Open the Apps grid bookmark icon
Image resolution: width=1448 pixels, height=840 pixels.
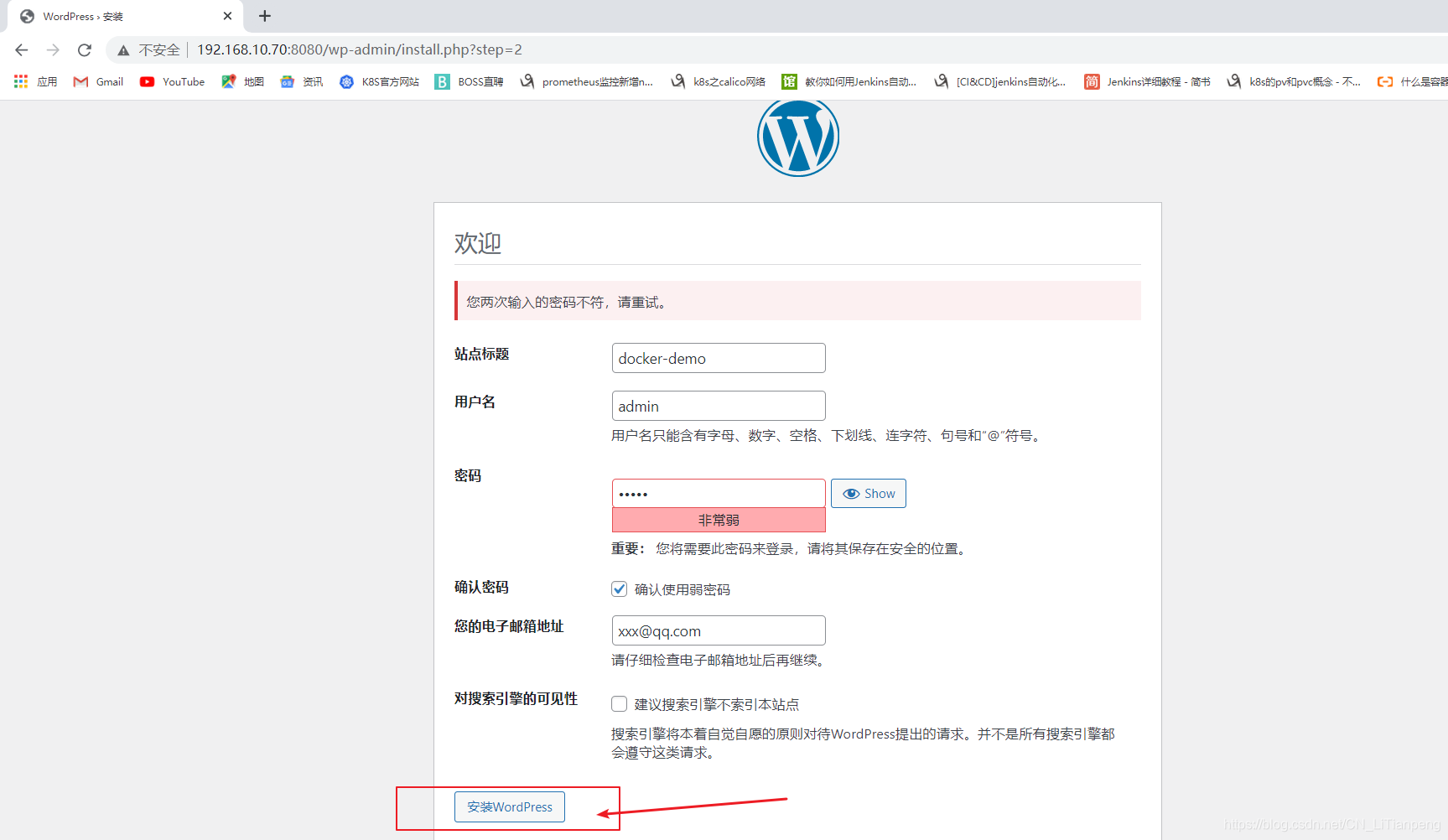21,81
